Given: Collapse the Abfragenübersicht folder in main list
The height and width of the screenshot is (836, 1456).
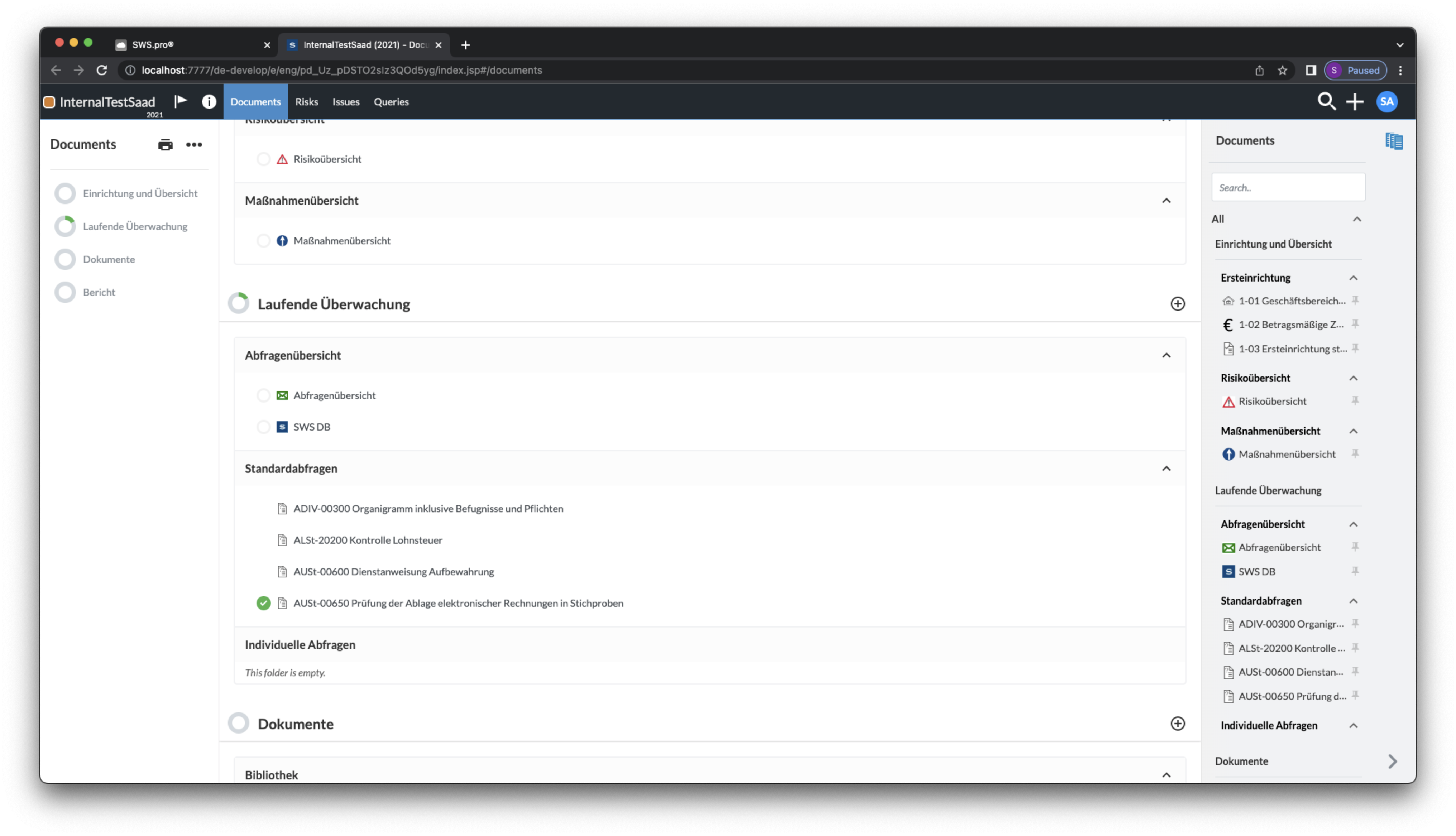Looking at the screenshot, I should point(1167,355).
